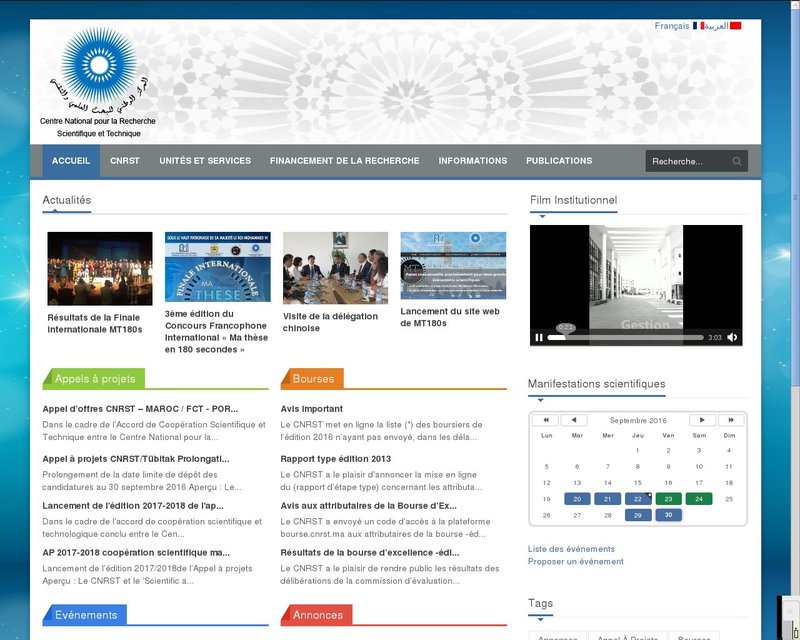The image size is (800, 640).
Task: Click the 'Actualités' section heading
Action: 67,200
